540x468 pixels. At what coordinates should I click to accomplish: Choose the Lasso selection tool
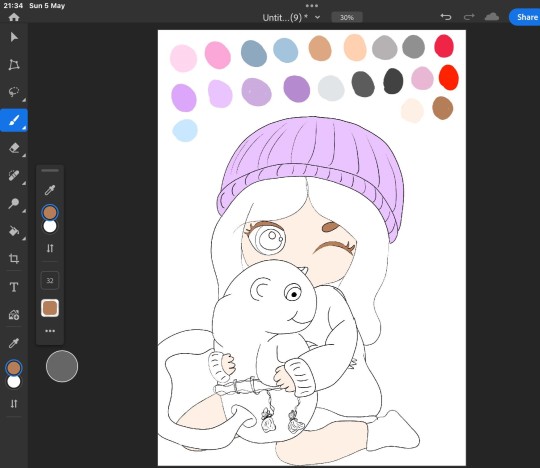click(14, 92)
